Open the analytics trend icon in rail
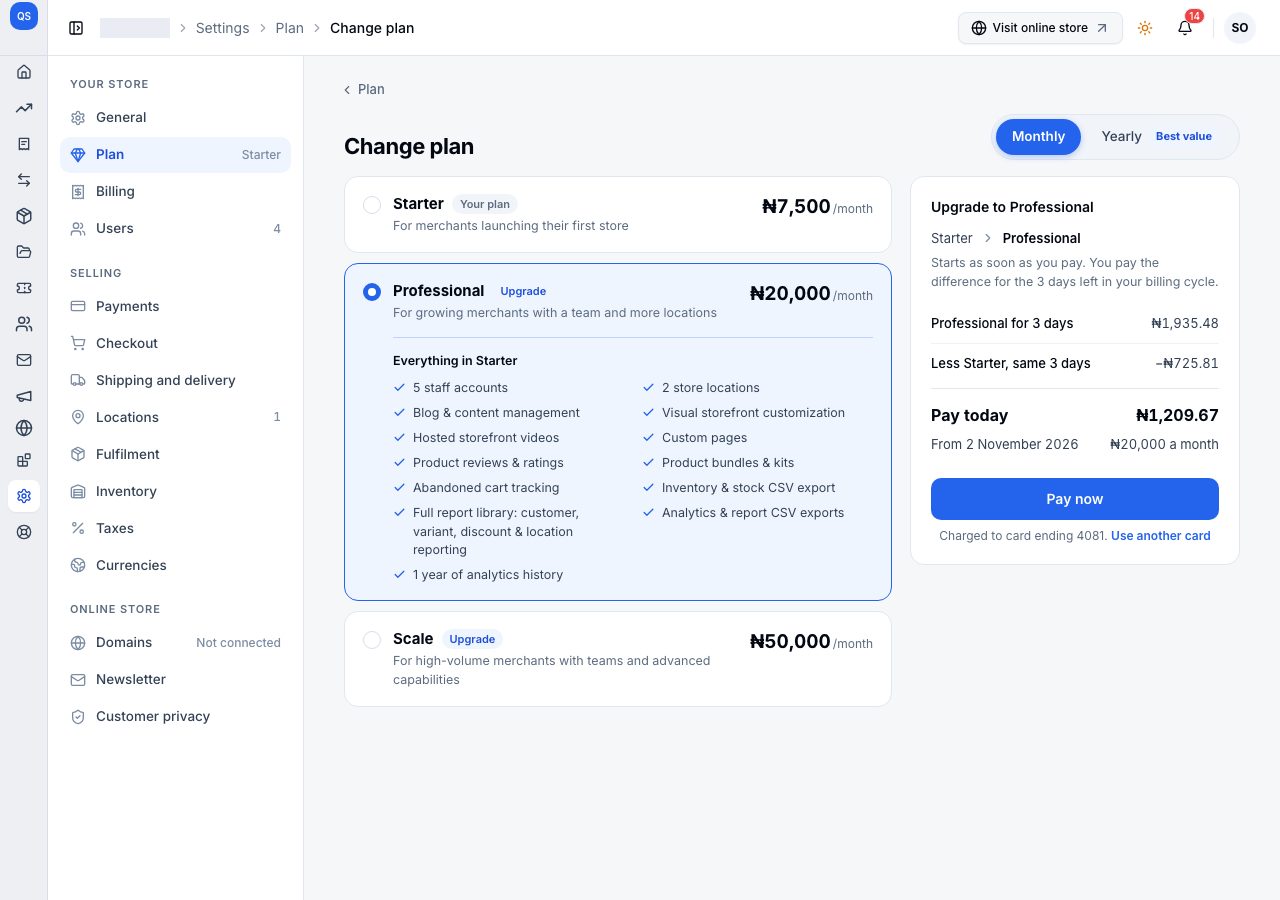Image resolution: width=1280 pixels, height=900 pixels. pyautogui.click(x=24, y=108)
